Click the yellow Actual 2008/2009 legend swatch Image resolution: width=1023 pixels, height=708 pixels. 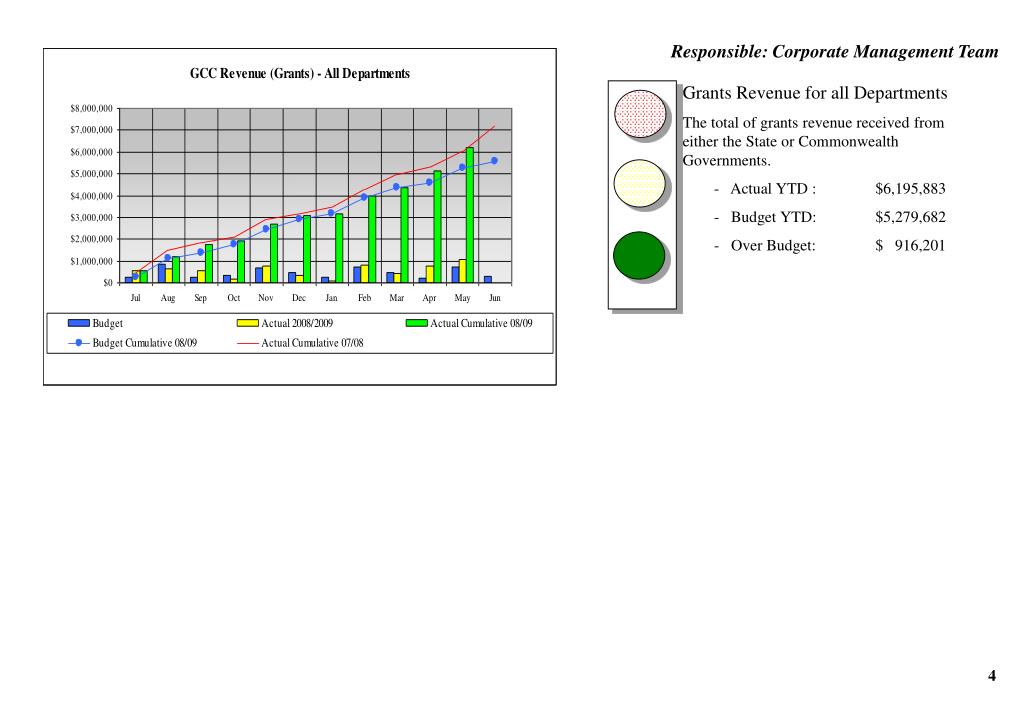coord(247,323)
